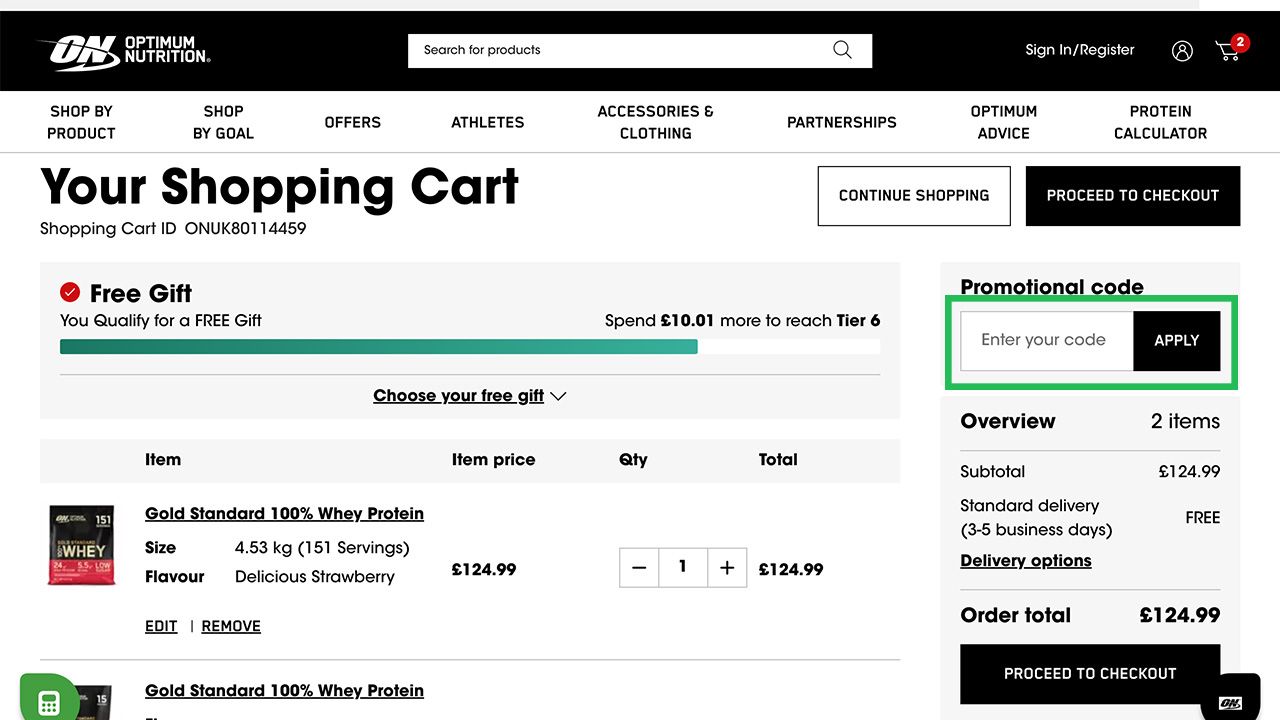Open first Gold Standard 100% Whey Protein link
1280x720 pixels.
coord(284,514)
